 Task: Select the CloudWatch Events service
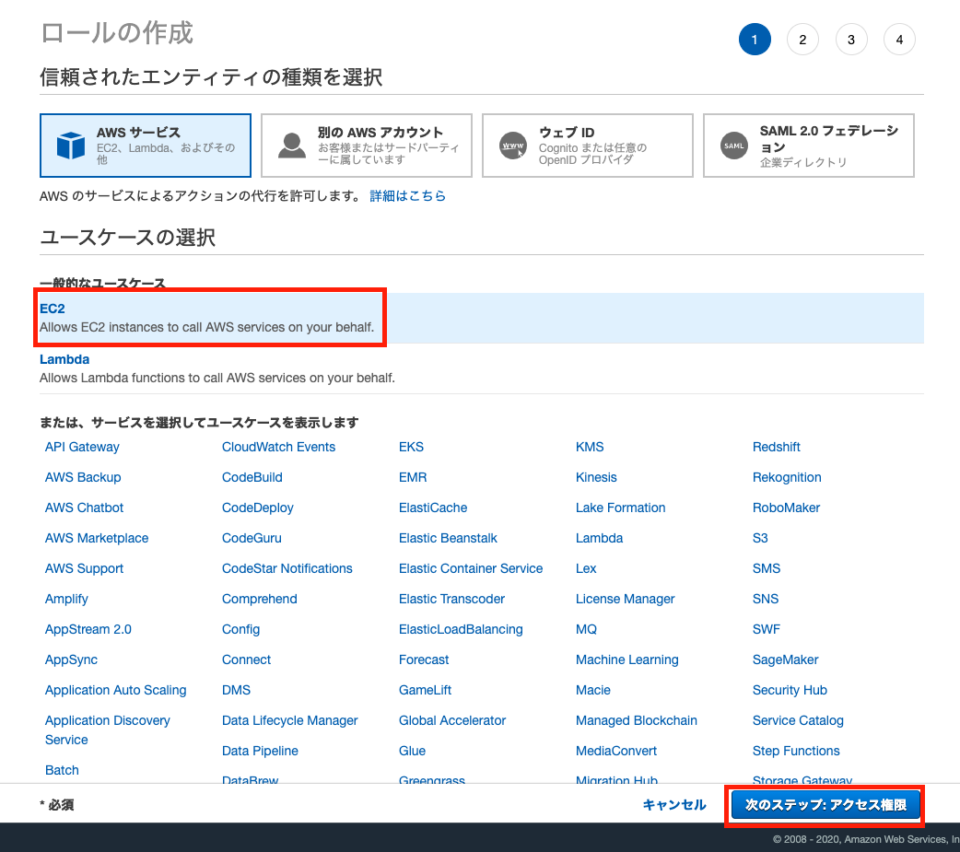(279, 447)
